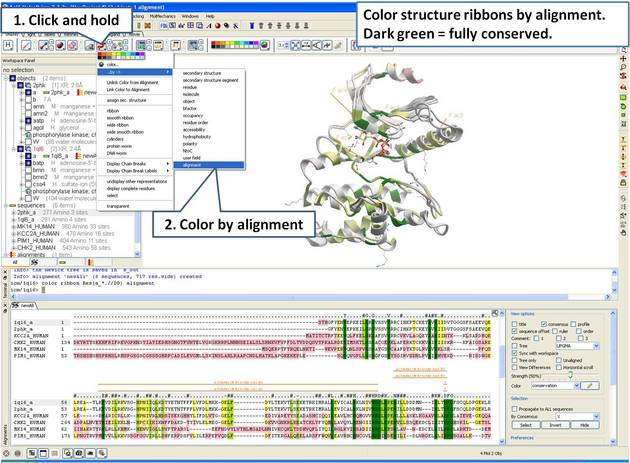Open the color wheel picker icon

(264, 45)
